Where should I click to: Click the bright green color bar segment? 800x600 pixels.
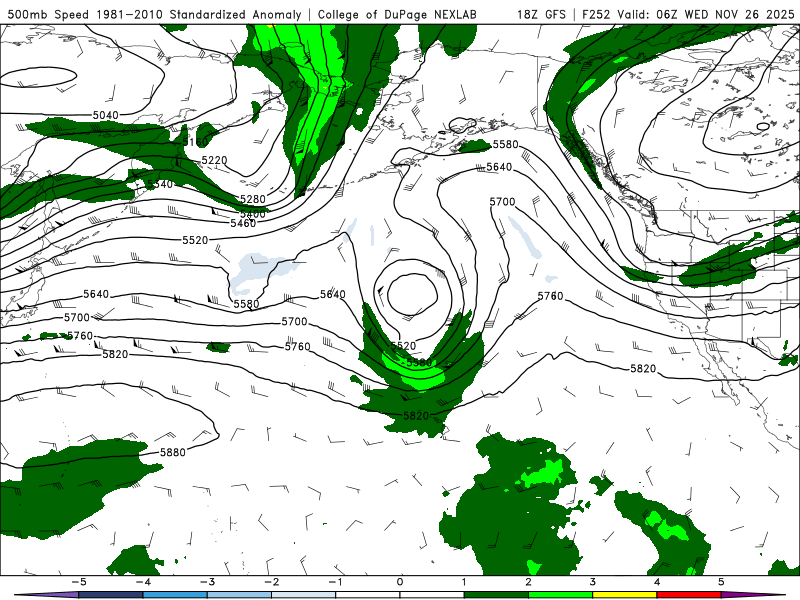(561, 595)
